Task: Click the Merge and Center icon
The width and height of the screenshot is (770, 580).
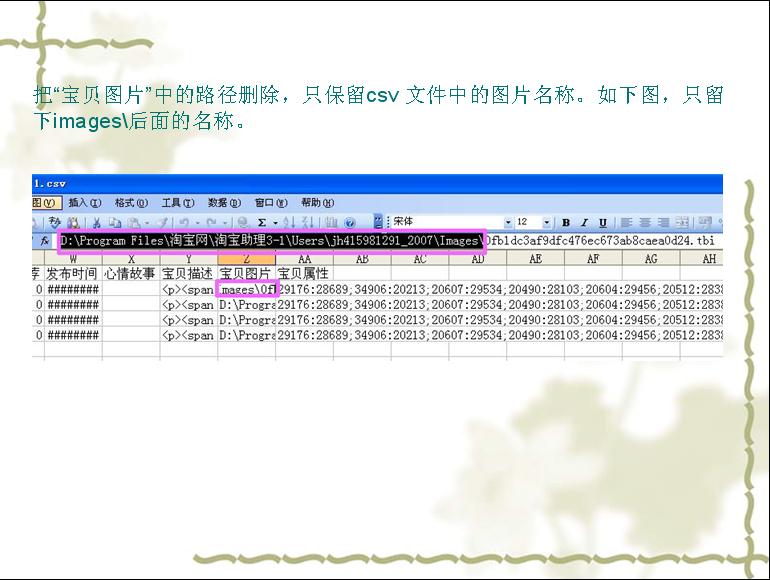Action: (x=682, y=222)
